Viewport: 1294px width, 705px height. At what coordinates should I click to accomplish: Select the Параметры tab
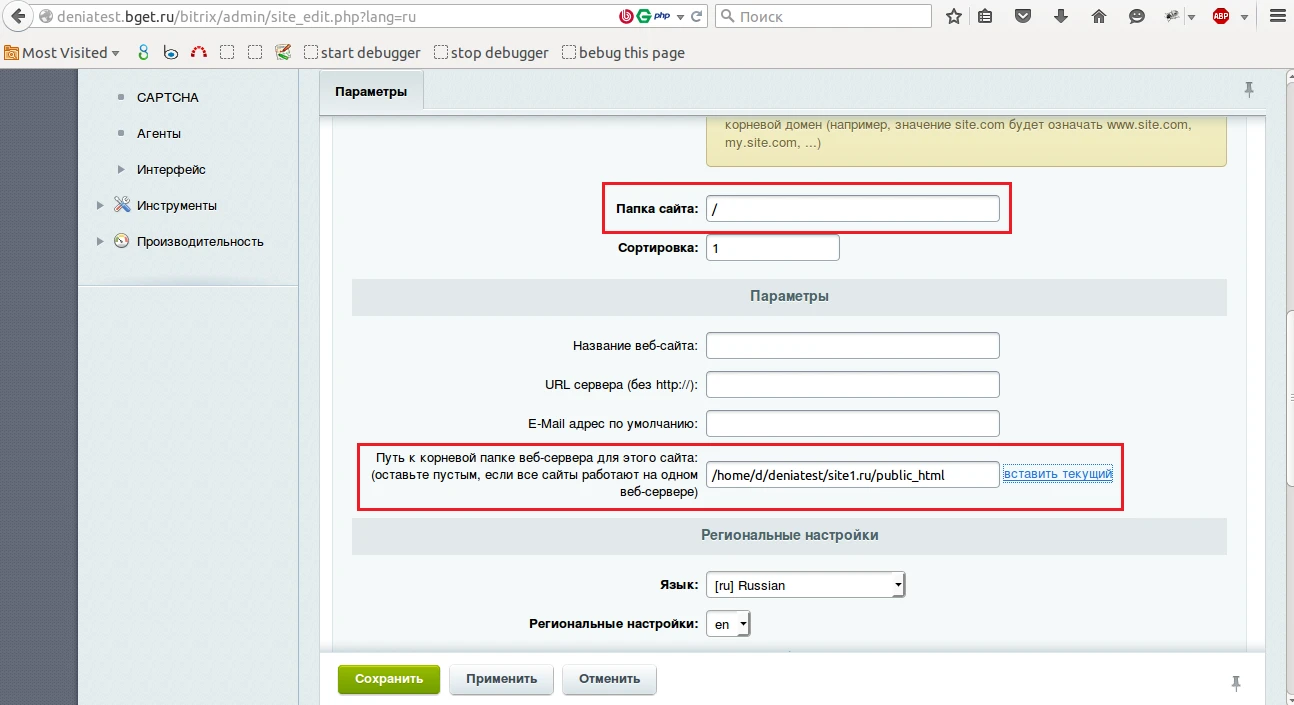click(x=371, y=92)
